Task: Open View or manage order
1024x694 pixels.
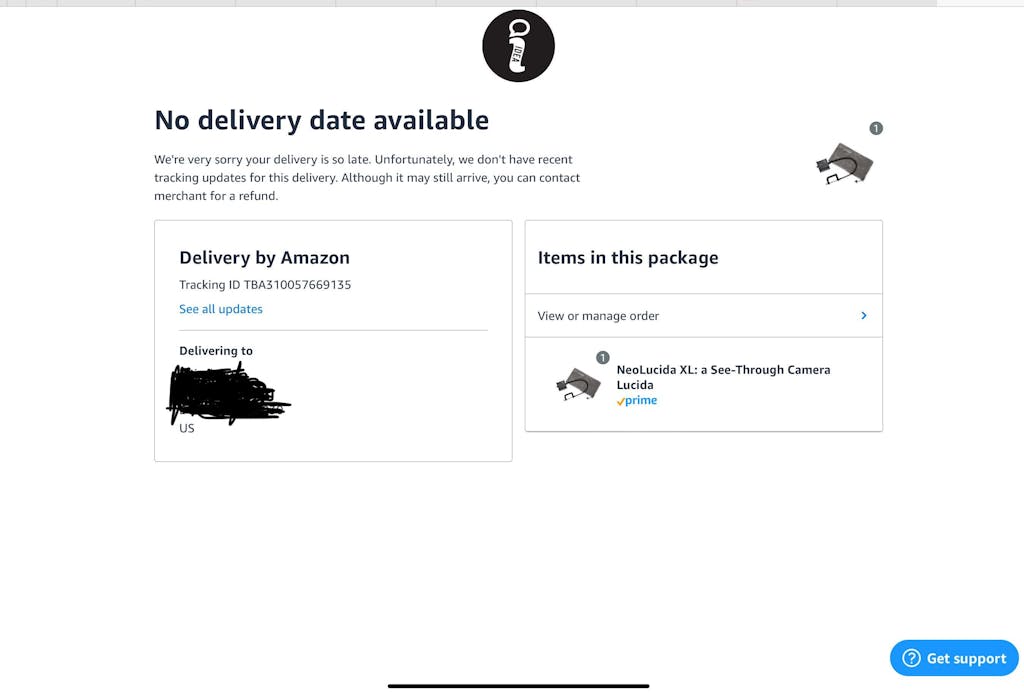Action: [598, 316]
